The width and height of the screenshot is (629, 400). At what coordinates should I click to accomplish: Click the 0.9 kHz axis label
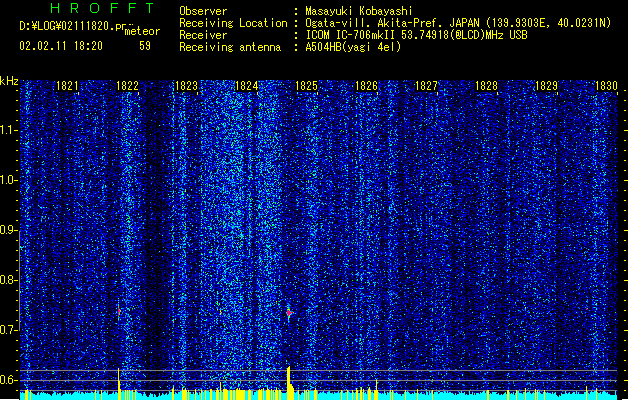click(x=8, y=230)
